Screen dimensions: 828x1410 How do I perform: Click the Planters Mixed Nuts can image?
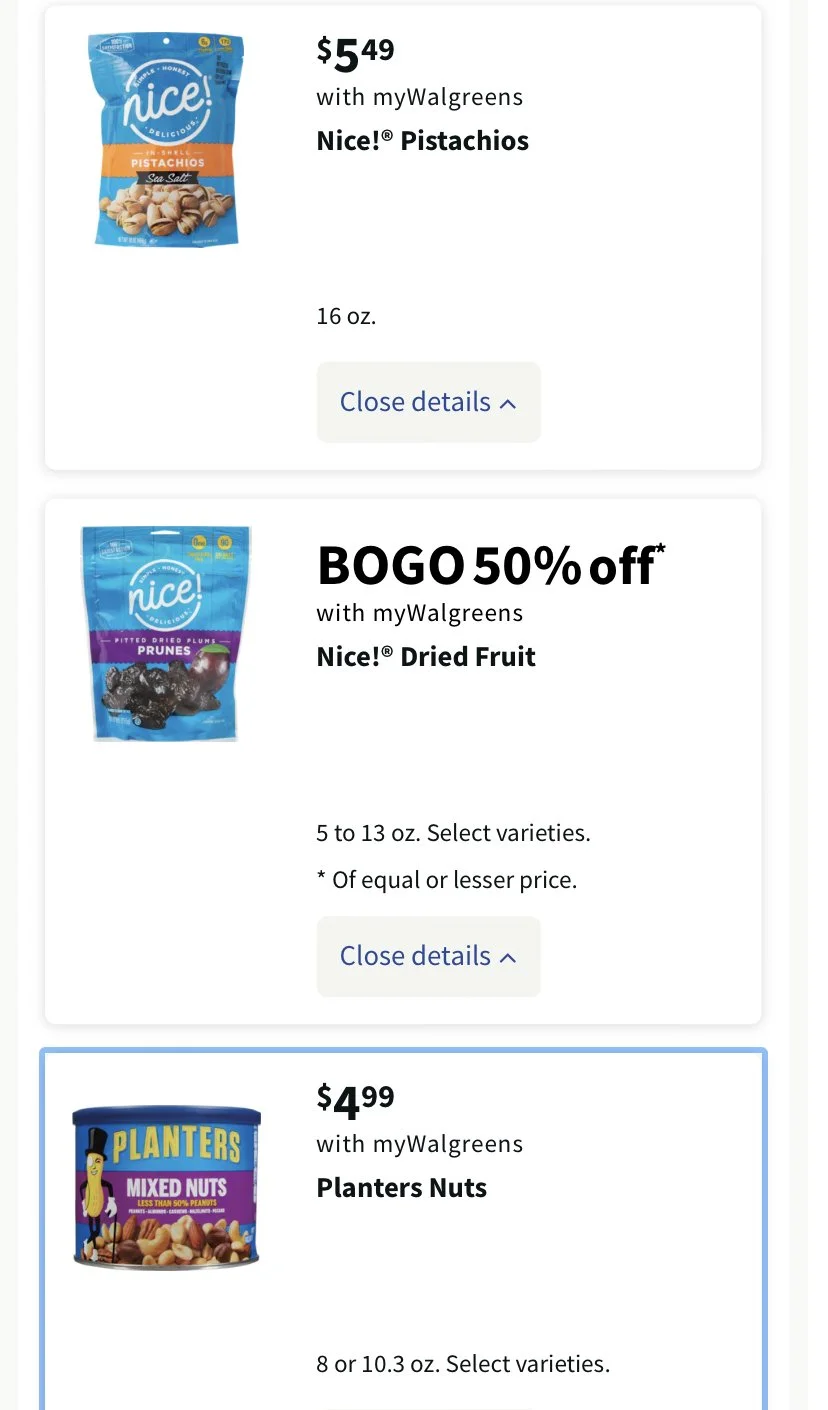pos(166,1187)
